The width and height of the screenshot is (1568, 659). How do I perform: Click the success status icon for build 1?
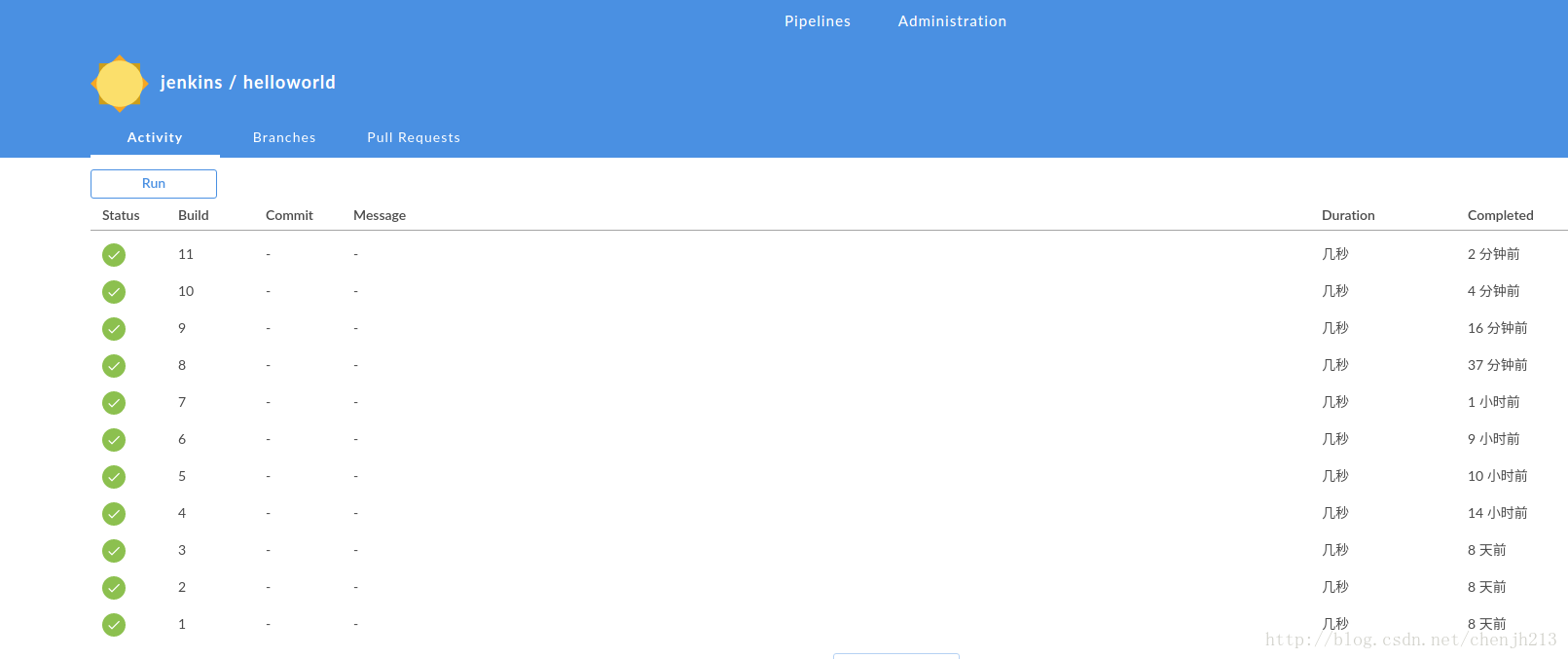[x=114, y=625]
